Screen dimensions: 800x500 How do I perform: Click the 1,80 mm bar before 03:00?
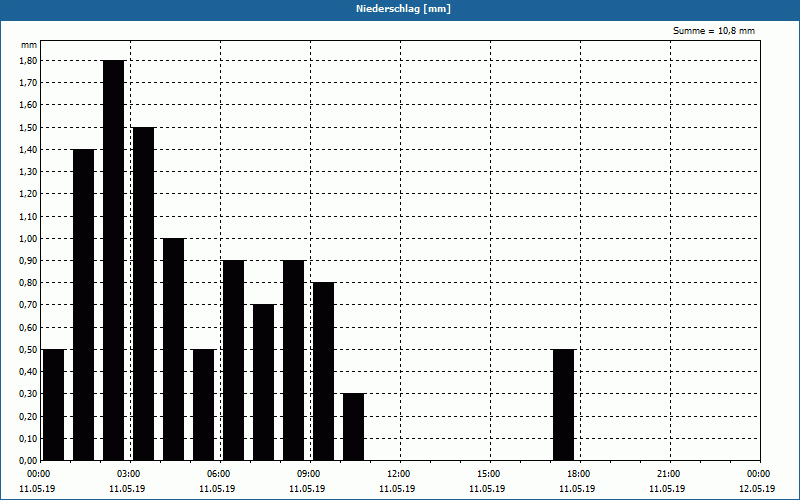(x=113, y=260)
